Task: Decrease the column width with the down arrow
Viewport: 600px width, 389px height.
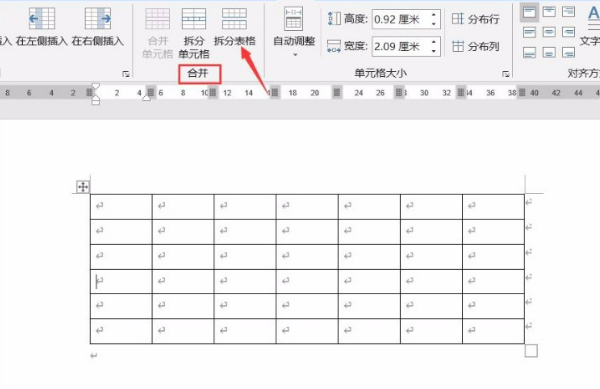Action: (x=434, y=51)
